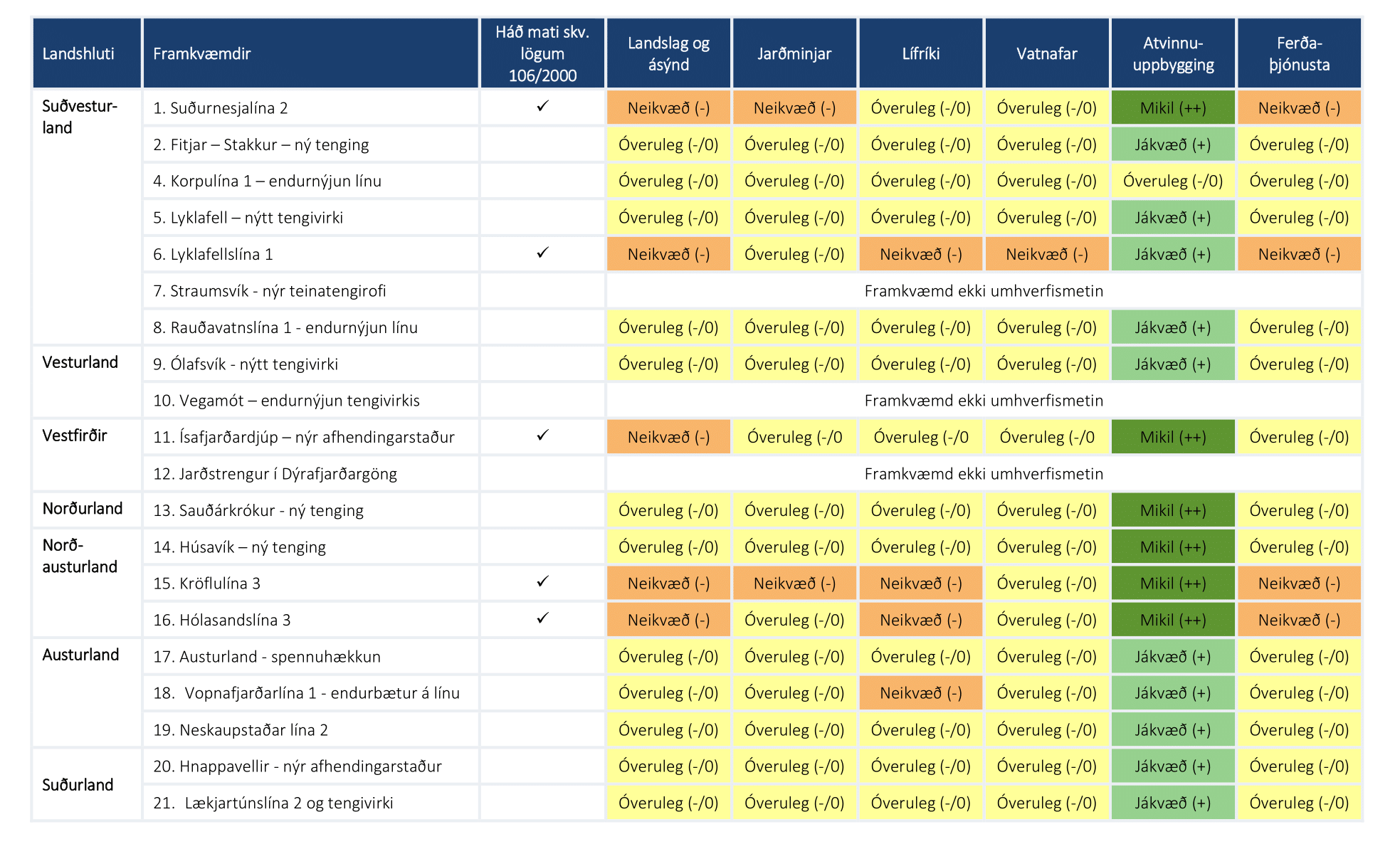Click the yellow Atvinnuuppbygging cell for Korpulína 1

(x=1172, y=181)
